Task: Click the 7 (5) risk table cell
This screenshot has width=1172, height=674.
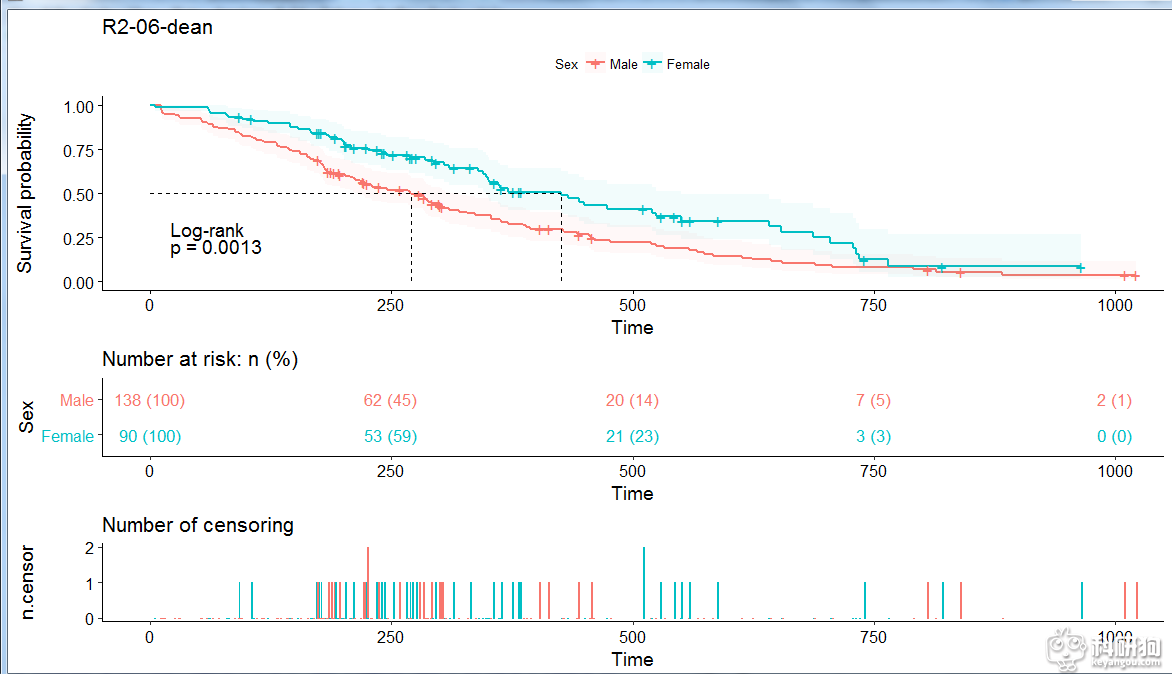Action: pos(873,401)
